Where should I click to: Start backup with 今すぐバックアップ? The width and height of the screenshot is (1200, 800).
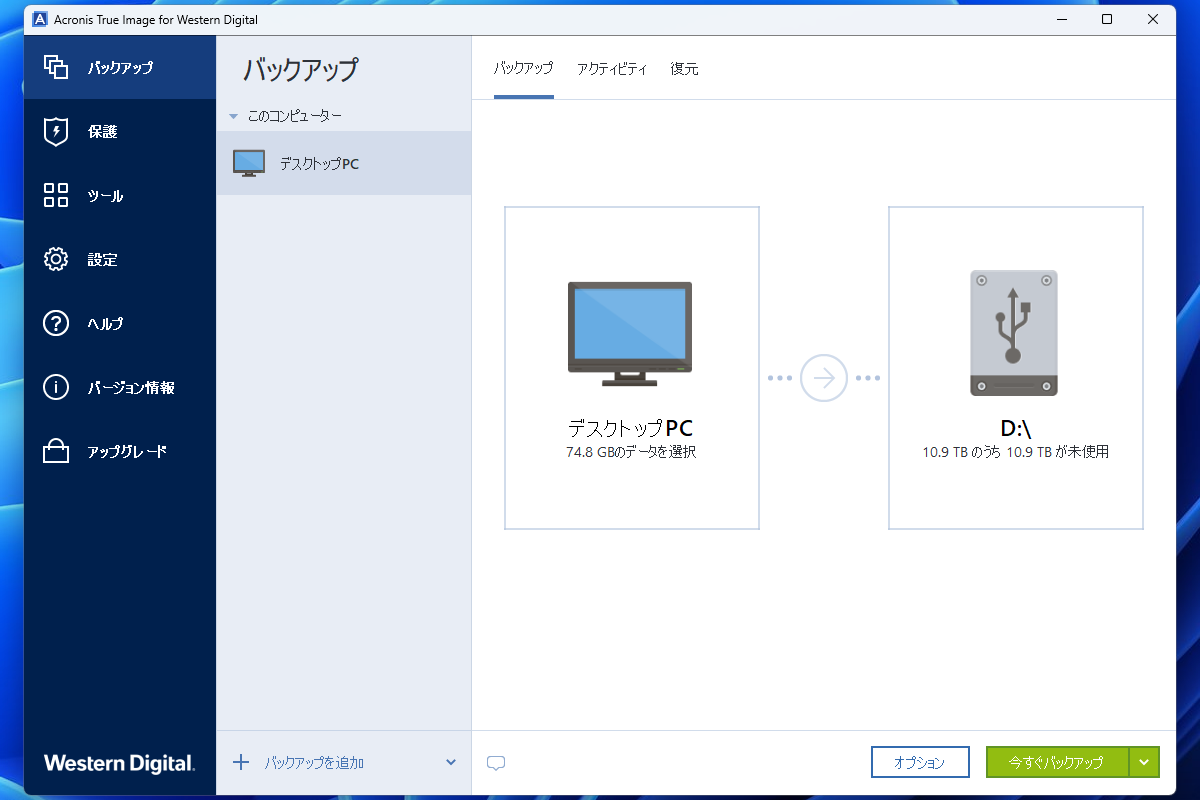coord(1056,761)
